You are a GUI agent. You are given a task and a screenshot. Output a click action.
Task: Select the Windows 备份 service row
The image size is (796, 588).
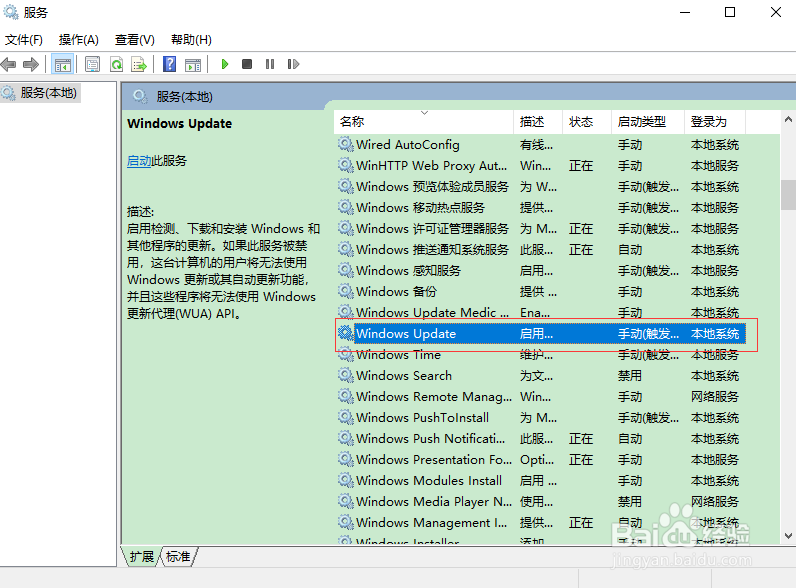pos(540,291)
